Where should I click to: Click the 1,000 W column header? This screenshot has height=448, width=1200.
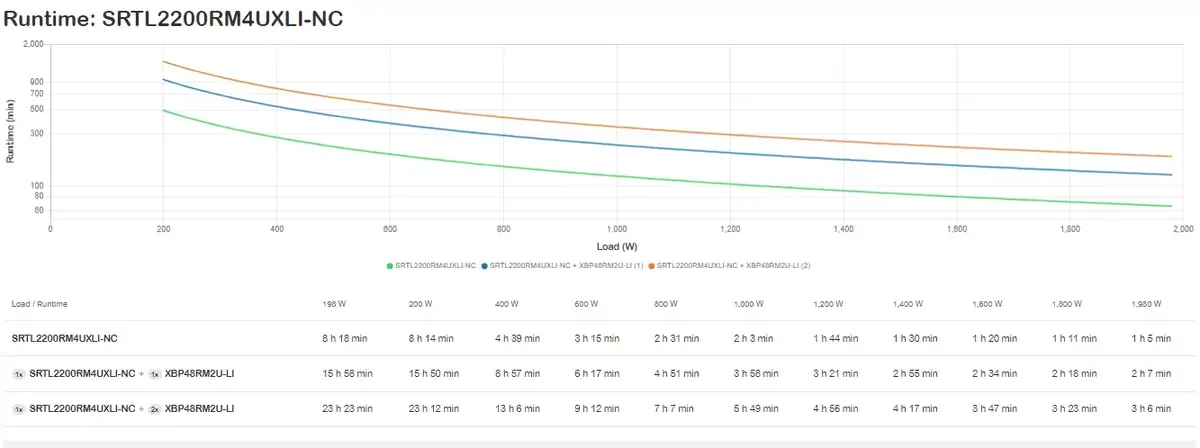[749, 303]
